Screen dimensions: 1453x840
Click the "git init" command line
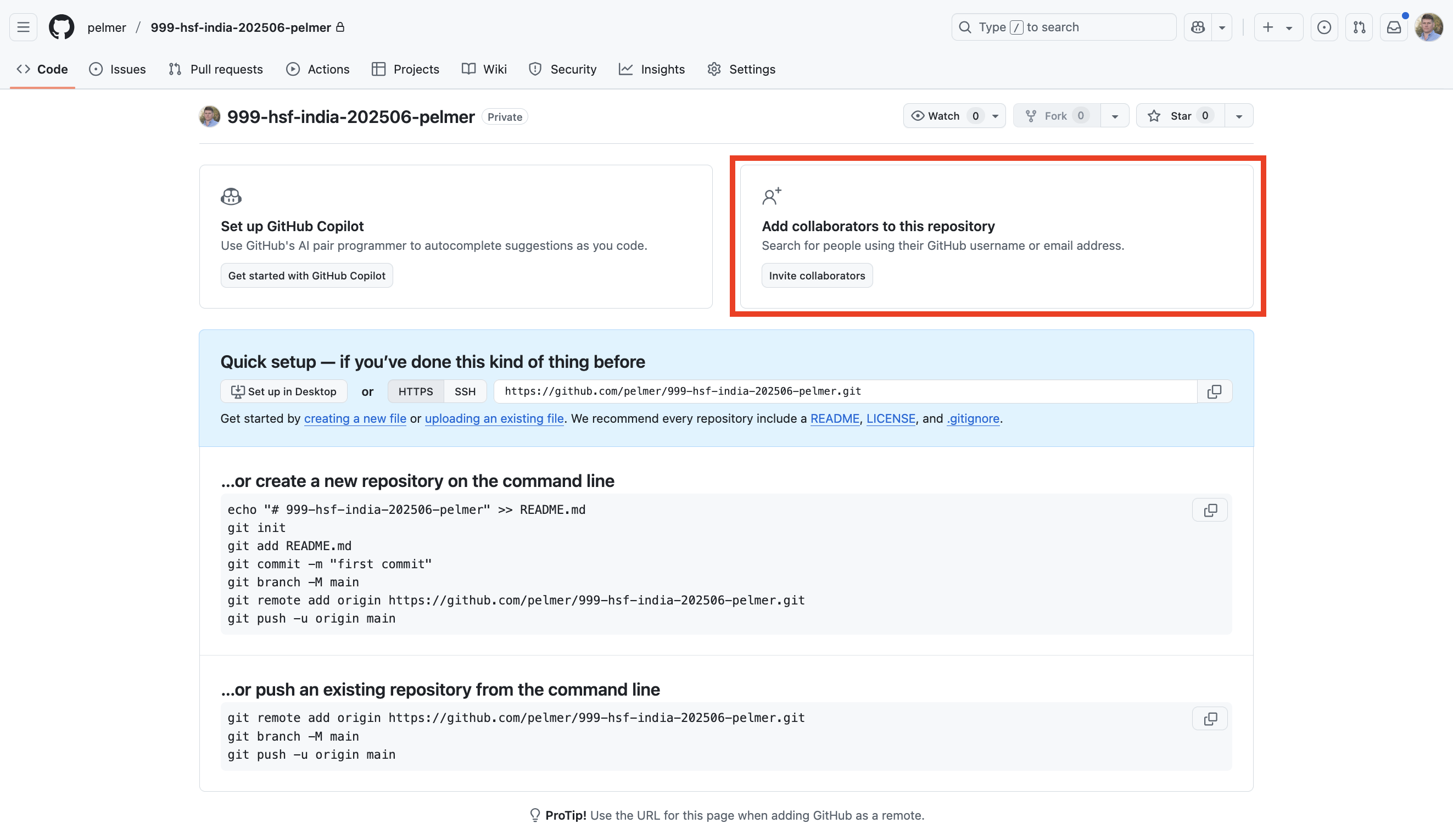pyautogui.click(x=256, y=528)
